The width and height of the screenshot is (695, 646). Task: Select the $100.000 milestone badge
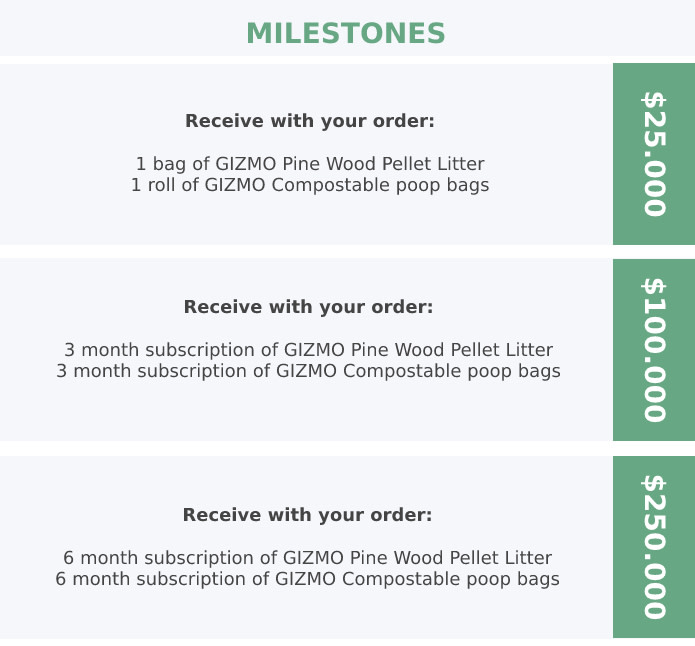tap(653, 350)
